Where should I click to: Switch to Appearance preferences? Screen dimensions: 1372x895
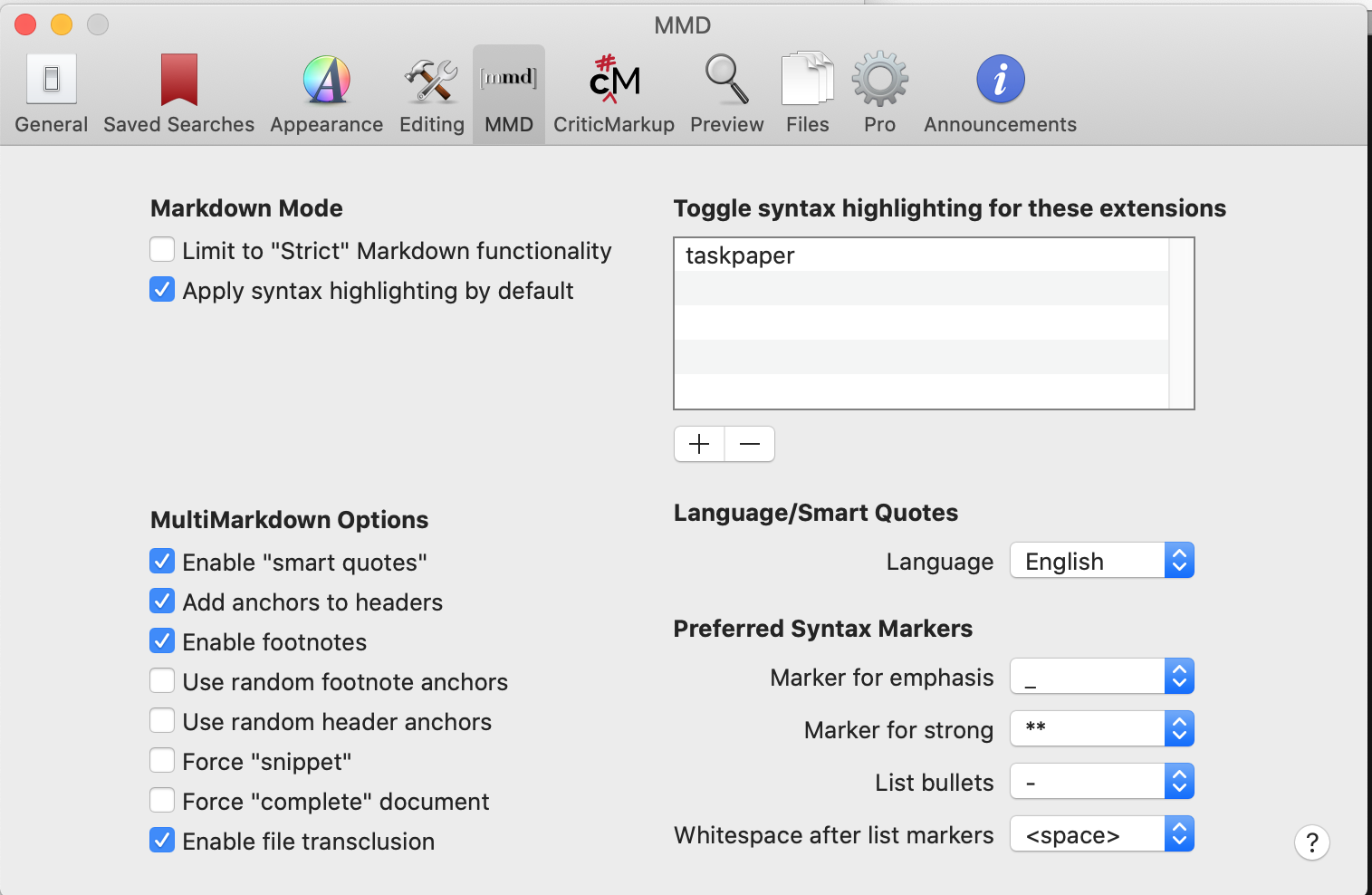coord(326,94)
